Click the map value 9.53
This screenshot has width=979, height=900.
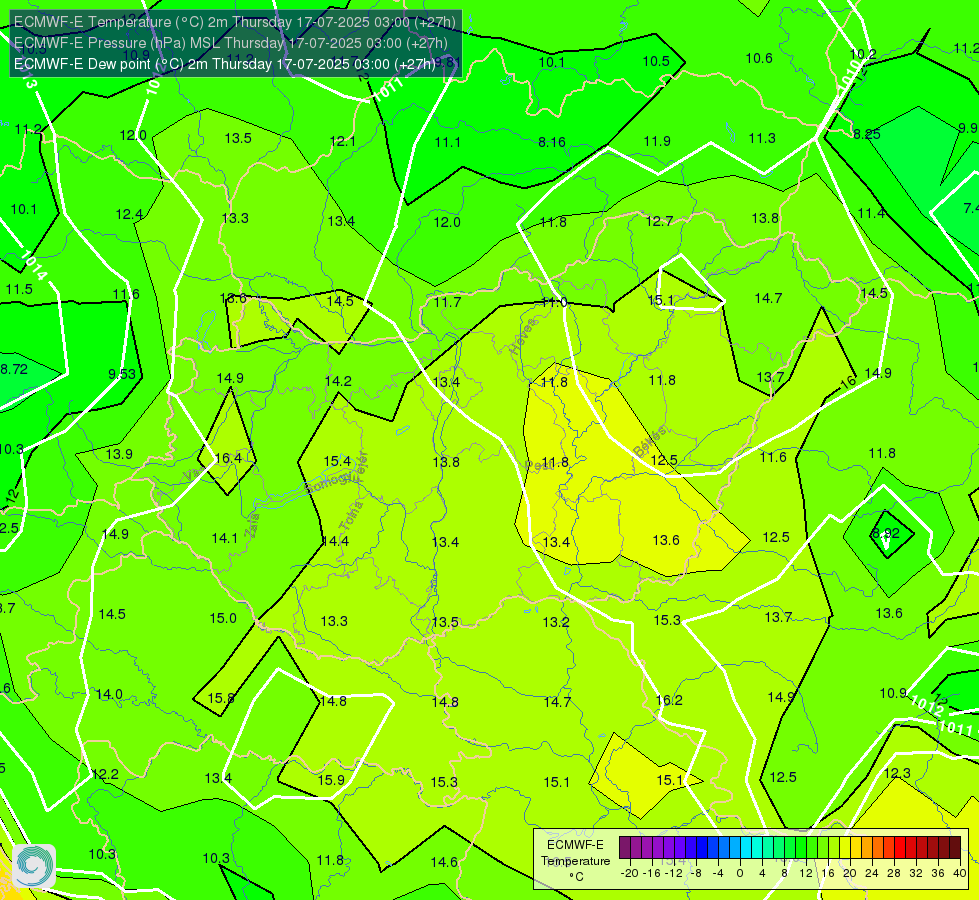(122, 374)
